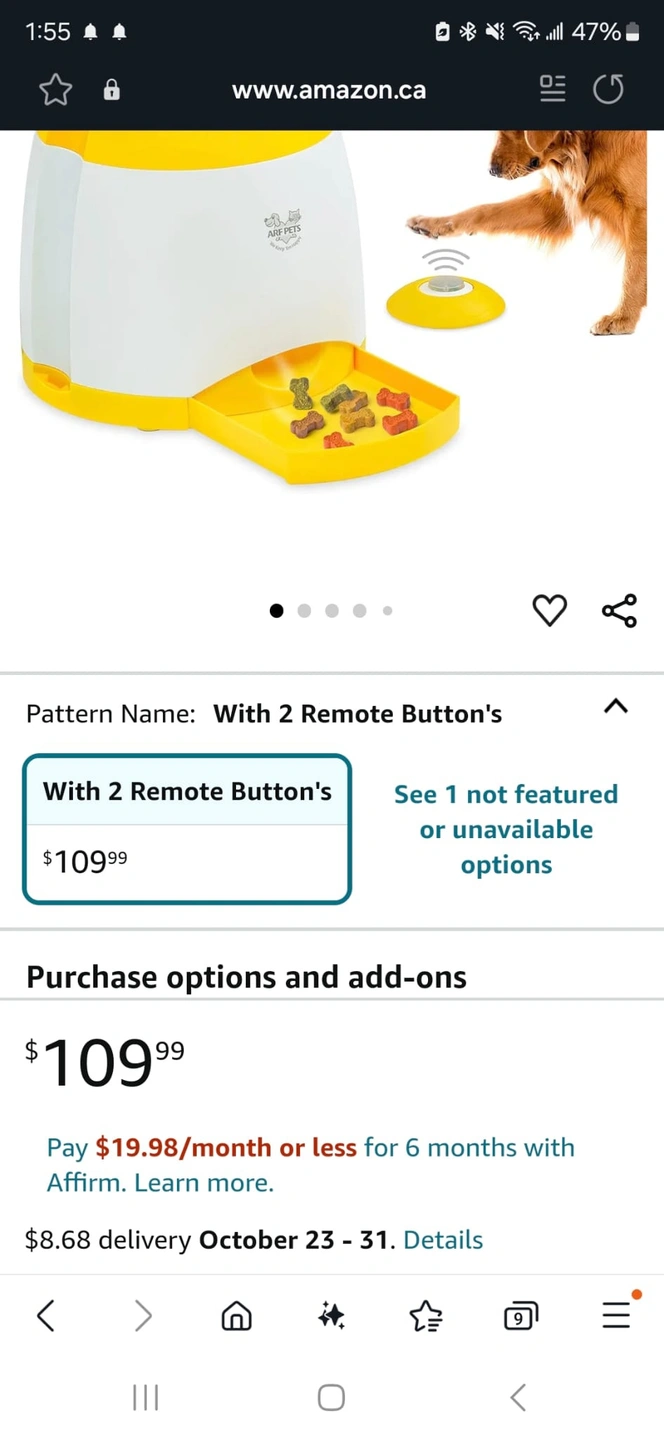Image resolution: width=664 pixels, height=1440 pixels.
Task: Share this product icon
Action: click(x=619, y=610)
